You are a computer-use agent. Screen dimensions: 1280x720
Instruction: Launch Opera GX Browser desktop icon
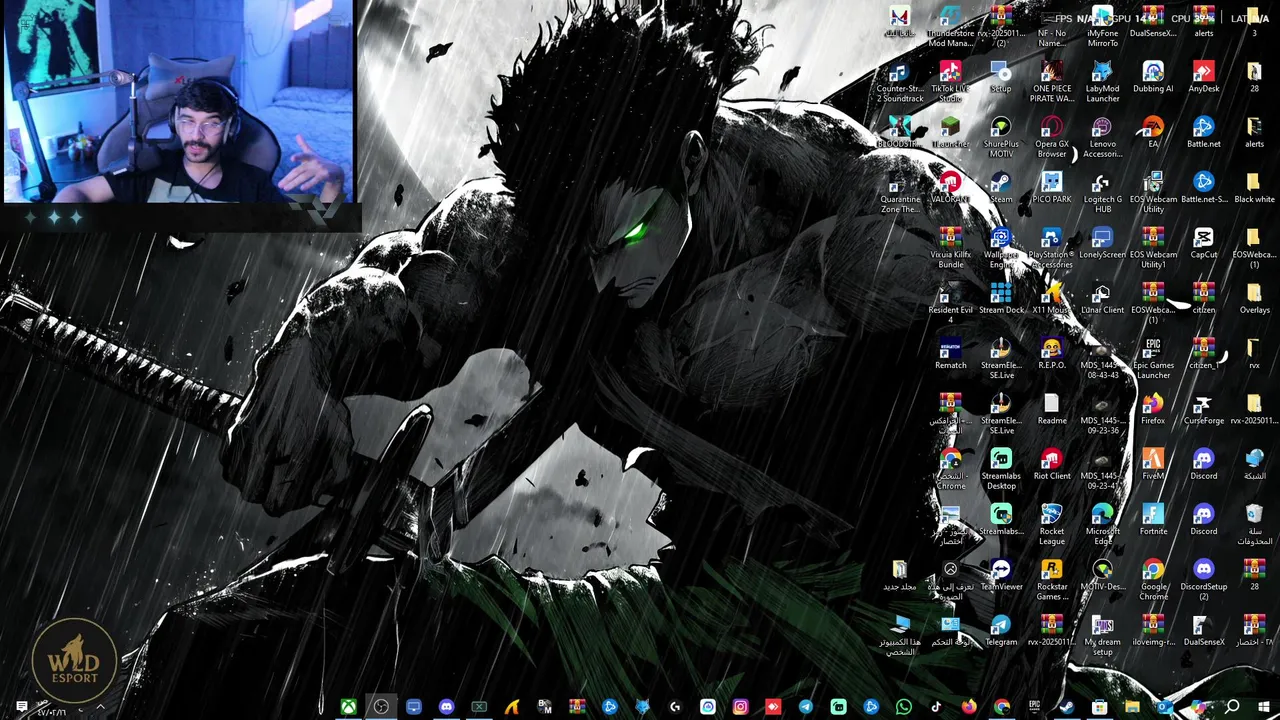1051,137
